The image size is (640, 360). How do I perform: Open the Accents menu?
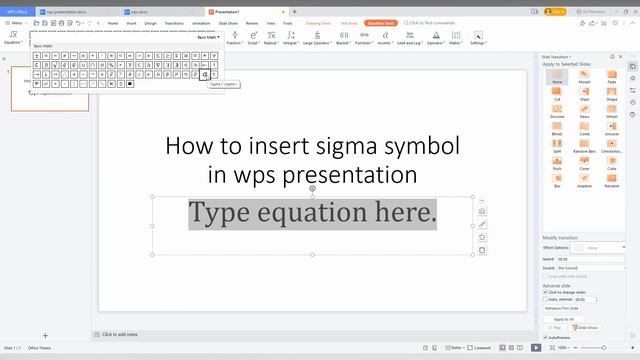pos(385,38)
